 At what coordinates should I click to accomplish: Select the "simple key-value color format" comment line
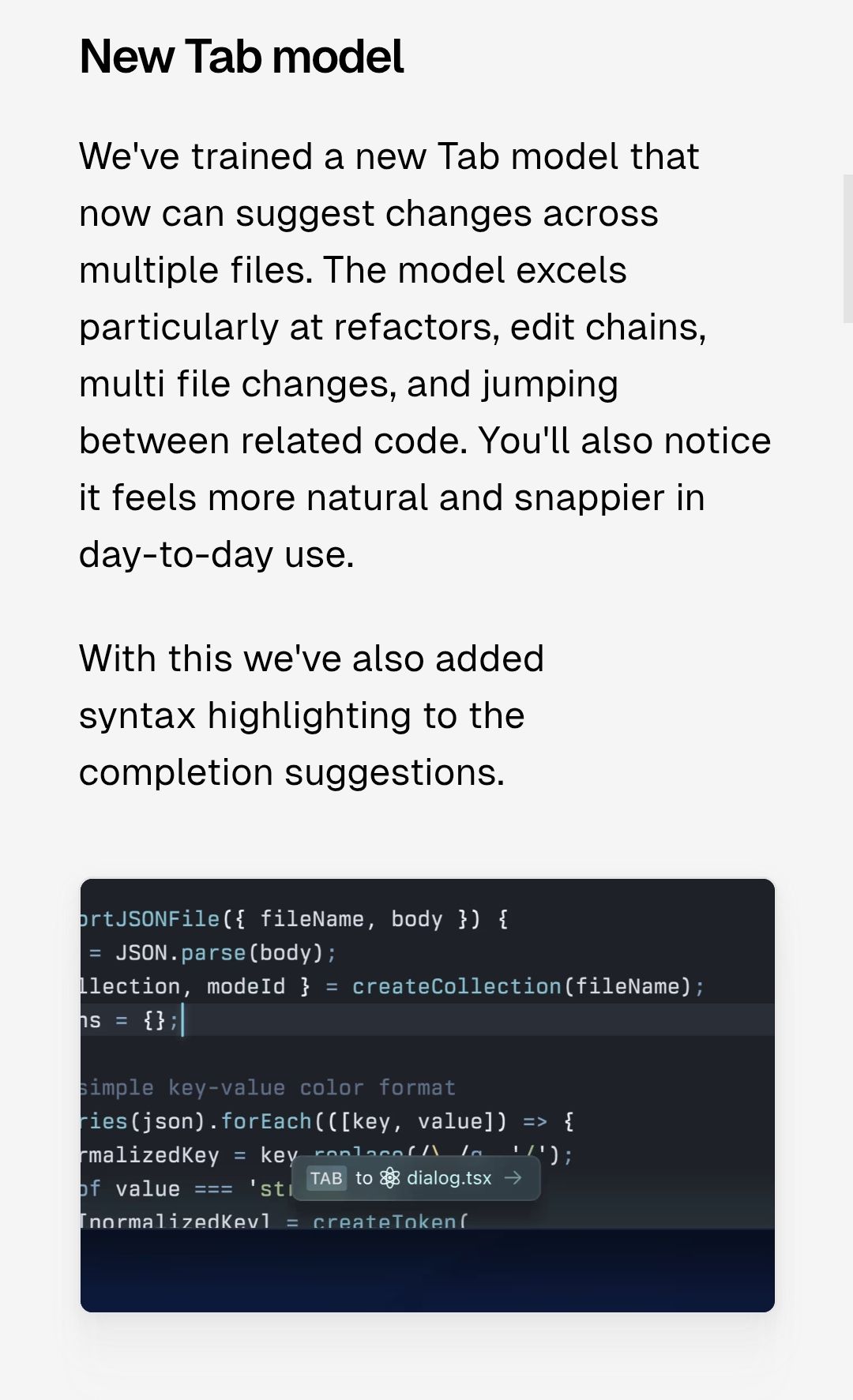click(x=267, y=1087)
